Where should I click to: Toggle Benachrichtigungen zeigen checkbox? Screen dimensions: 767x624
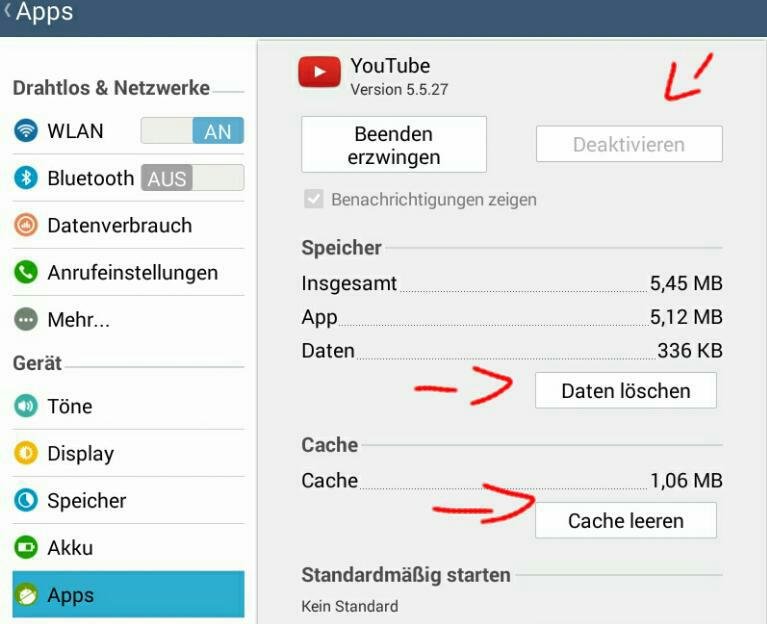coord(314,199)
